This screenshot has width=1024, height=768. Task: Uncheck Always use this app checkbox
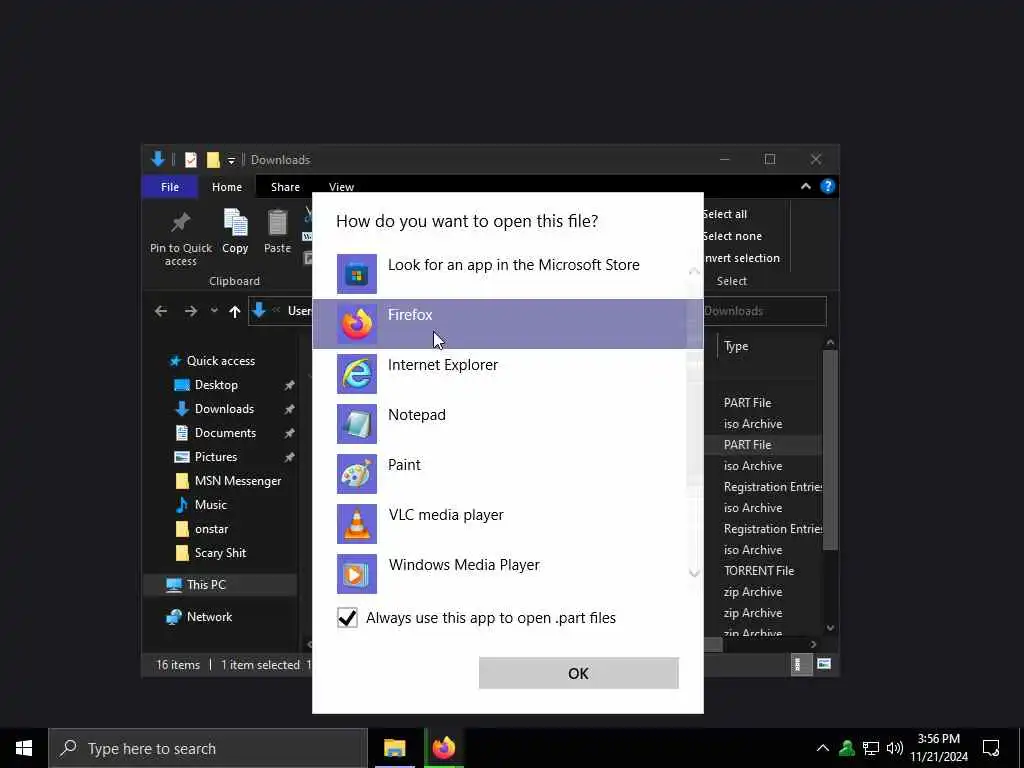point(347,618)
